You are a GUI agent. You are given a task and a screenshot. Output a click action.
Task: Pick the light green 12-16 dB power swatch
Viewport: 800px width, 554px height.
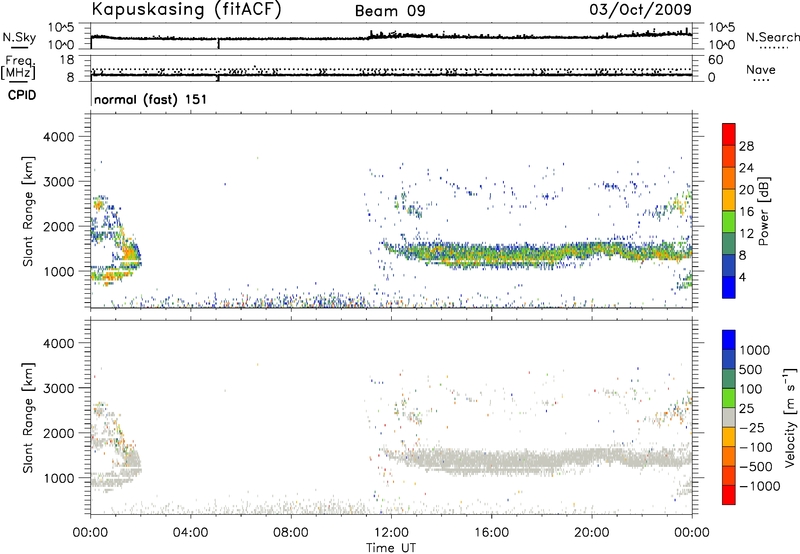(729, 221)
